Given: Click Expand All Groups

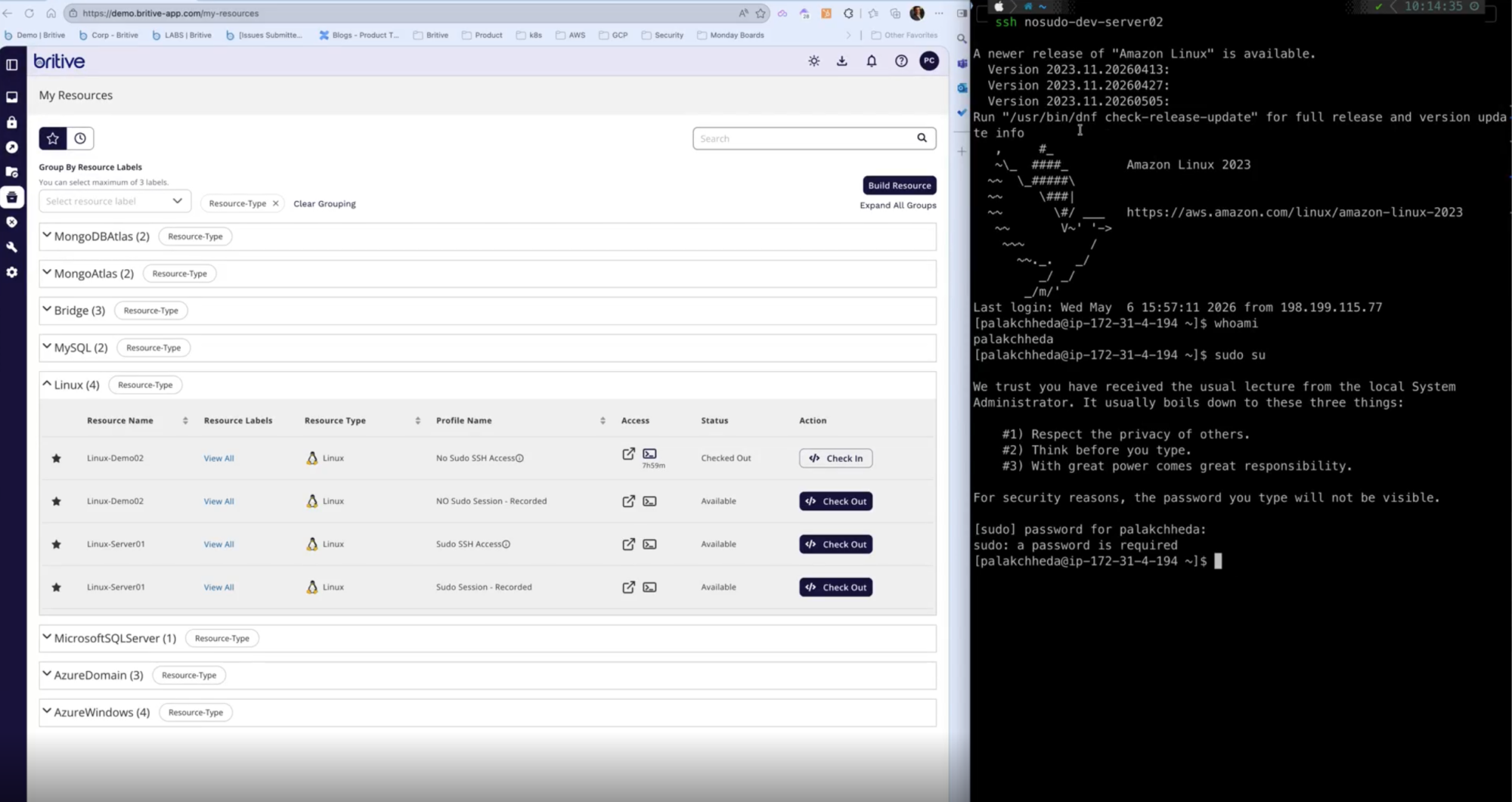Looking at the screenshot, I should click(897, 206).
